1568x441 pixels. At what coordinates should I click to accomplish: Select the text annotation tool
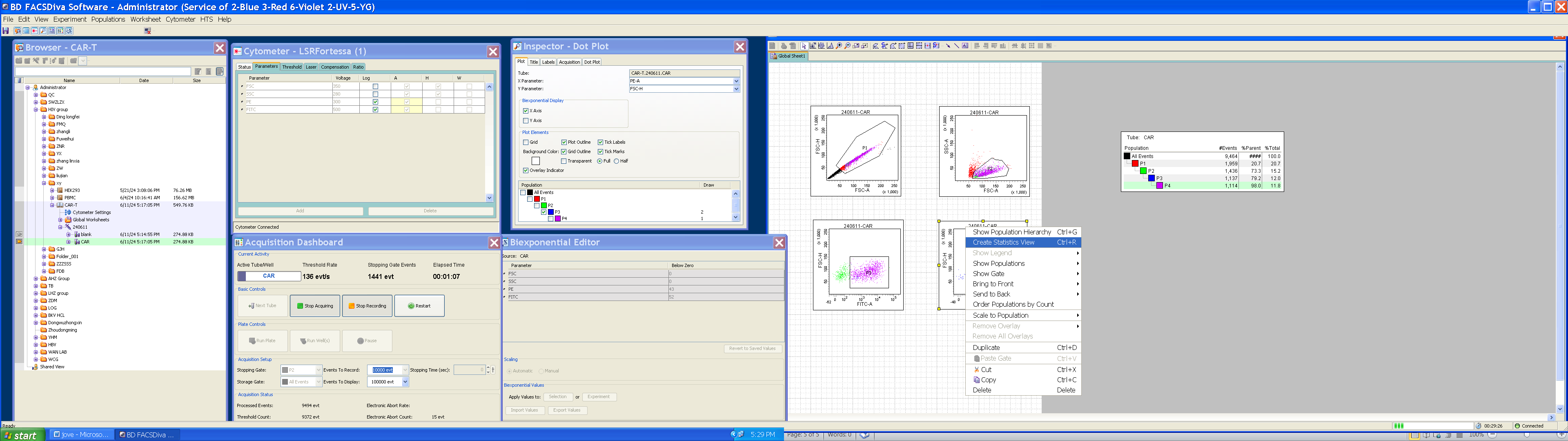965,46
